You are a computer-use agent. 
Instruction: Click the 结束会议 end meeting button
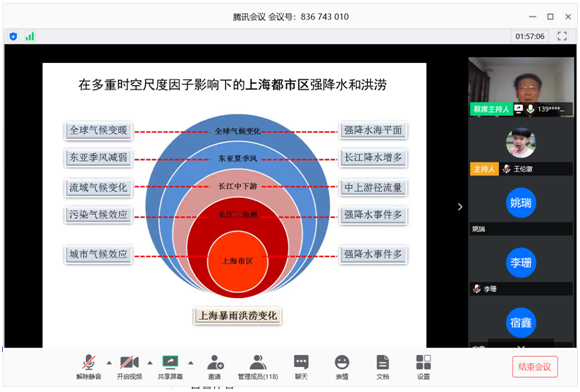click(x=535, y=366)
